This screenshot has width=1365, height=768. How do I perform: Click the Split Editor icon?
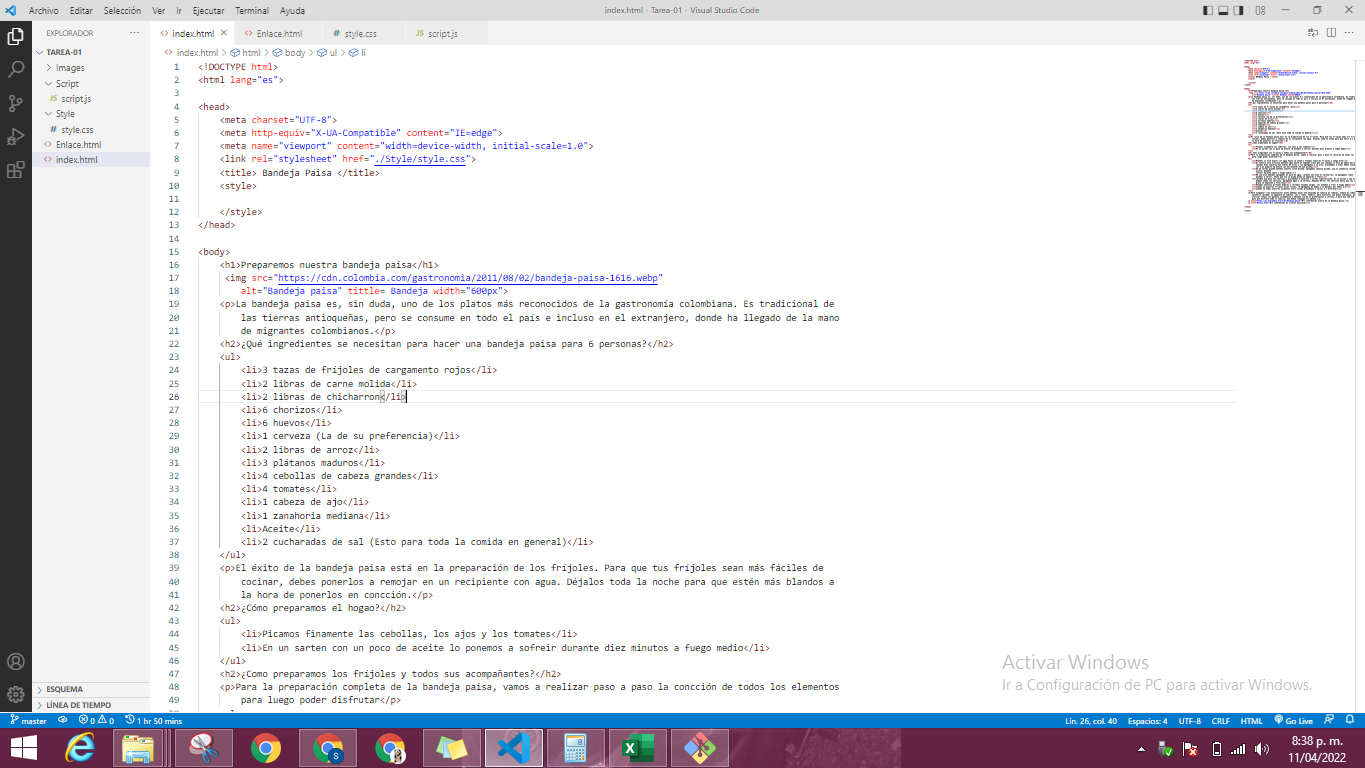pos(1332,32)
